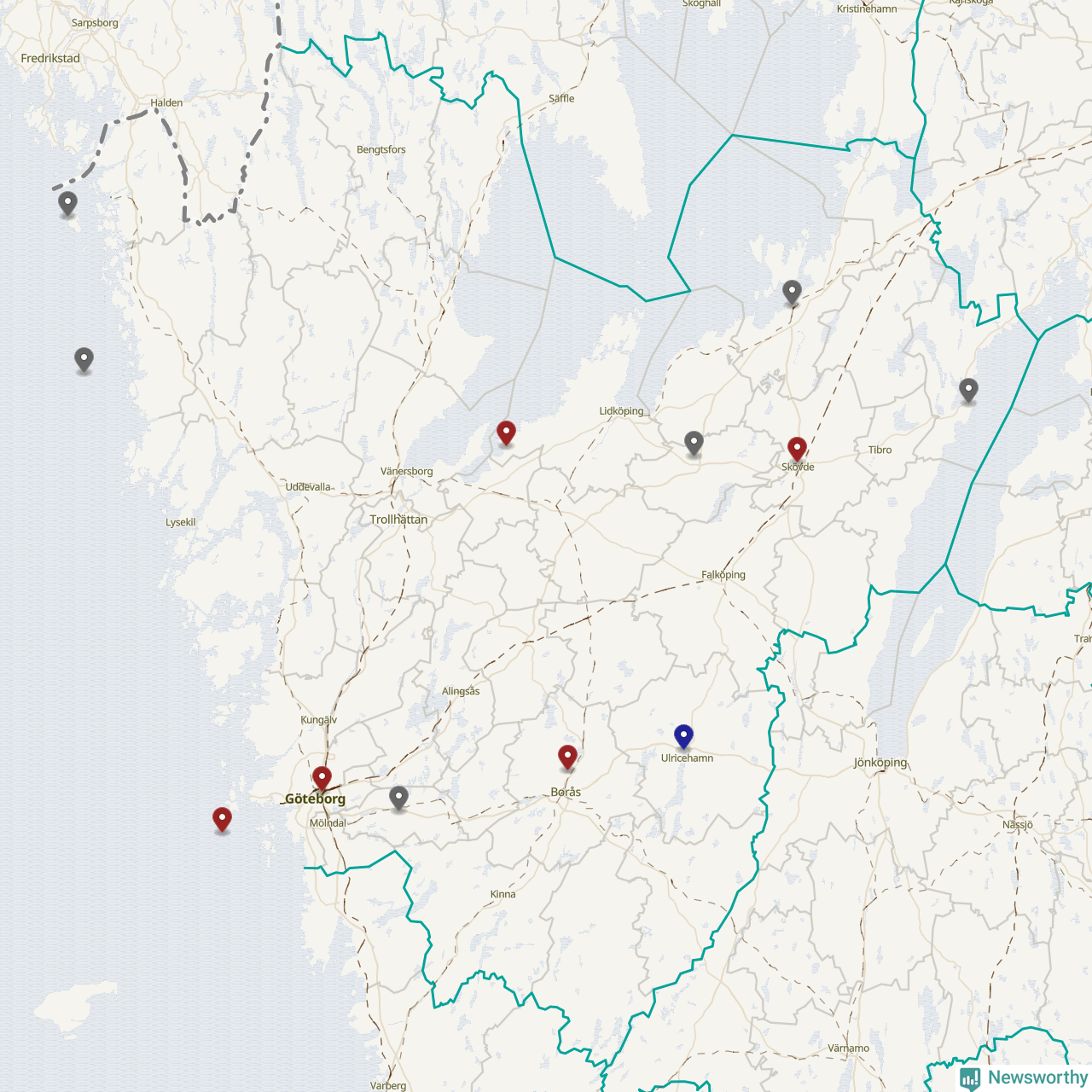The height and width of the screenshot is (1092, 1092).
Task: Click the Varberg town label
Action: [x=388, y=1086]
